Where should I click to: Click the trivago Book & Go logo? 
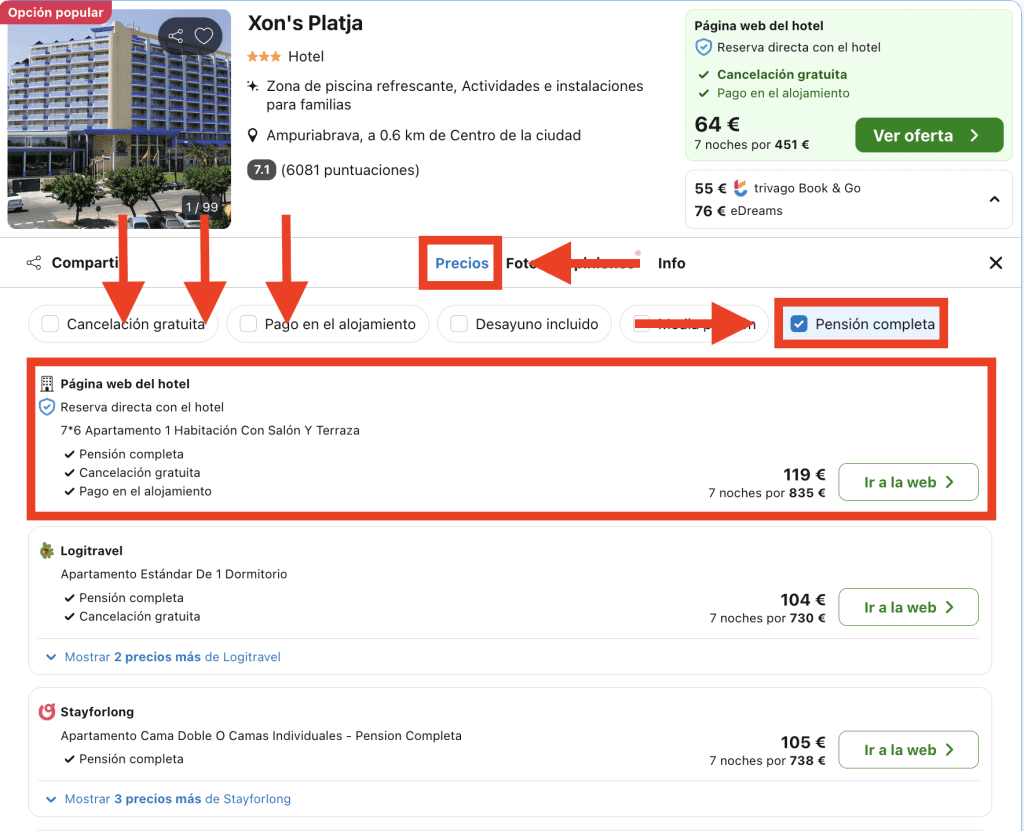tap(740, 188)
